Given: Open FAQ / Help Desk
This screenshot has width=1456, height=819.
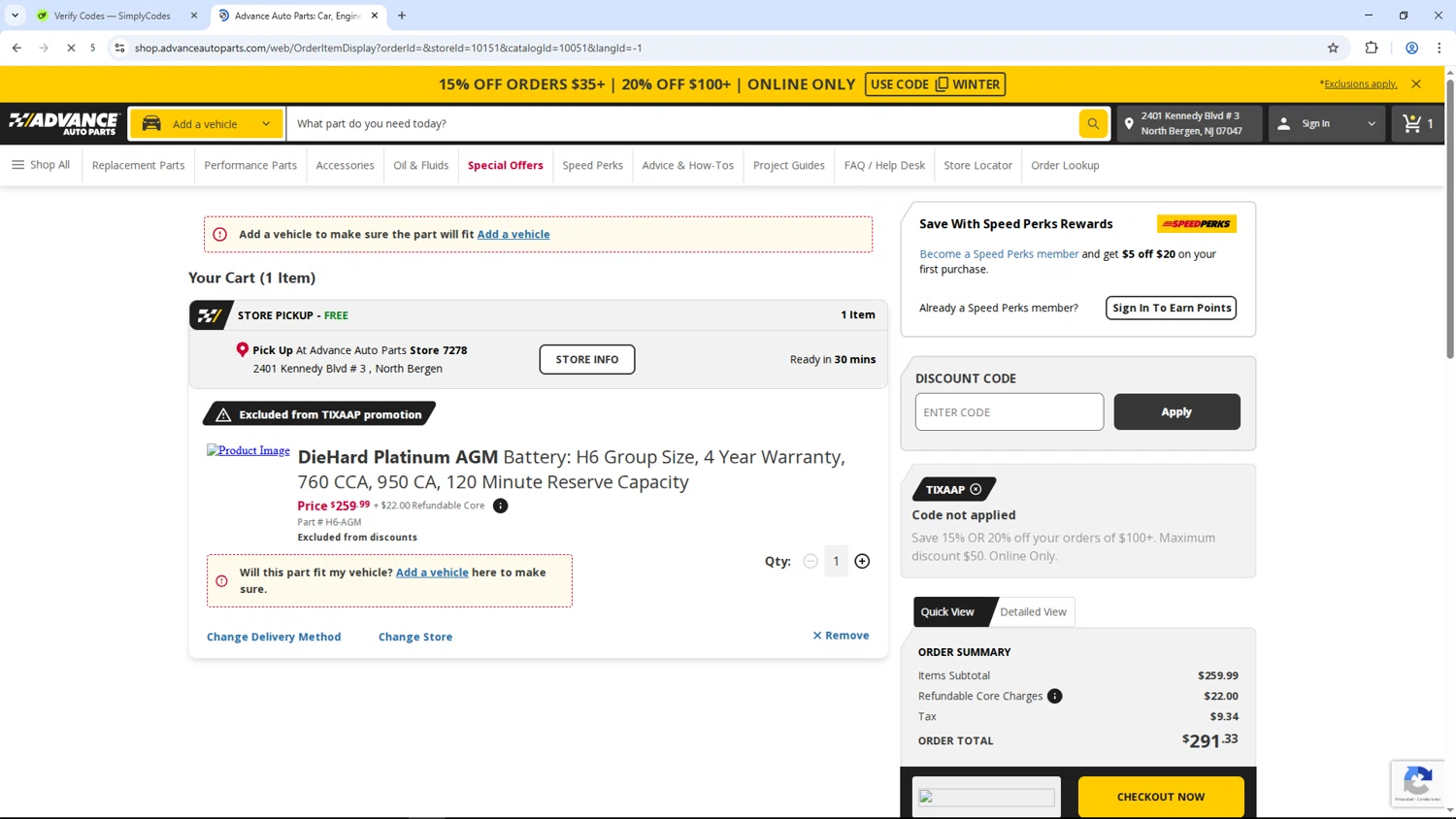Looking at the screenshot, I should pos(884,165).
